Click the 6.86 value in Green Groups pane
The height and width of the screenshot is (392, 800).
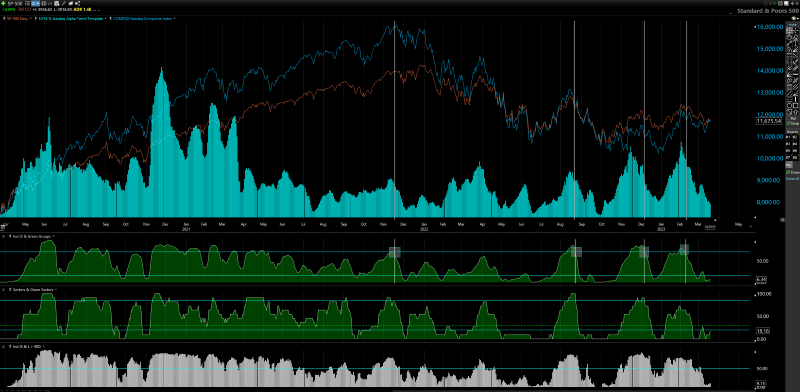point(761,279)
